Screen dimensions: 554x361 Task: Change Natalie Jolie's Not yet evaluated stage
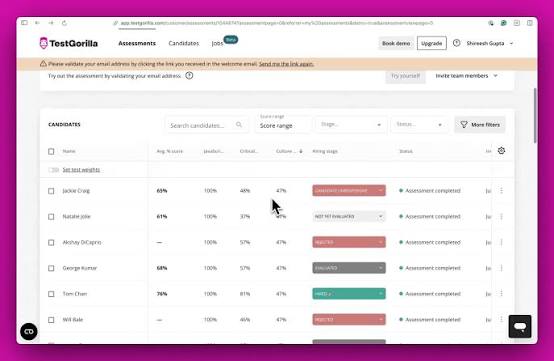click(x=349, y=217)
